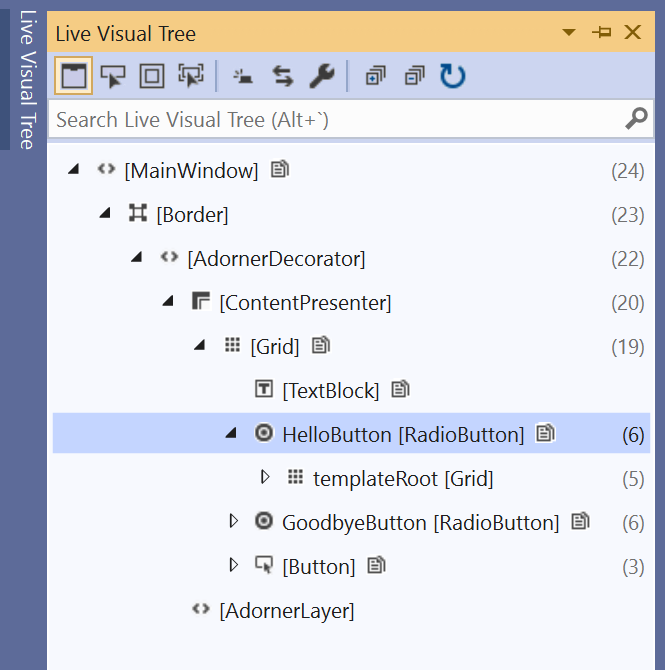The width and height of the screenshot is (665, 670).
Task: Collapse the [ContentPresenter] node
Action: [168, 301]
